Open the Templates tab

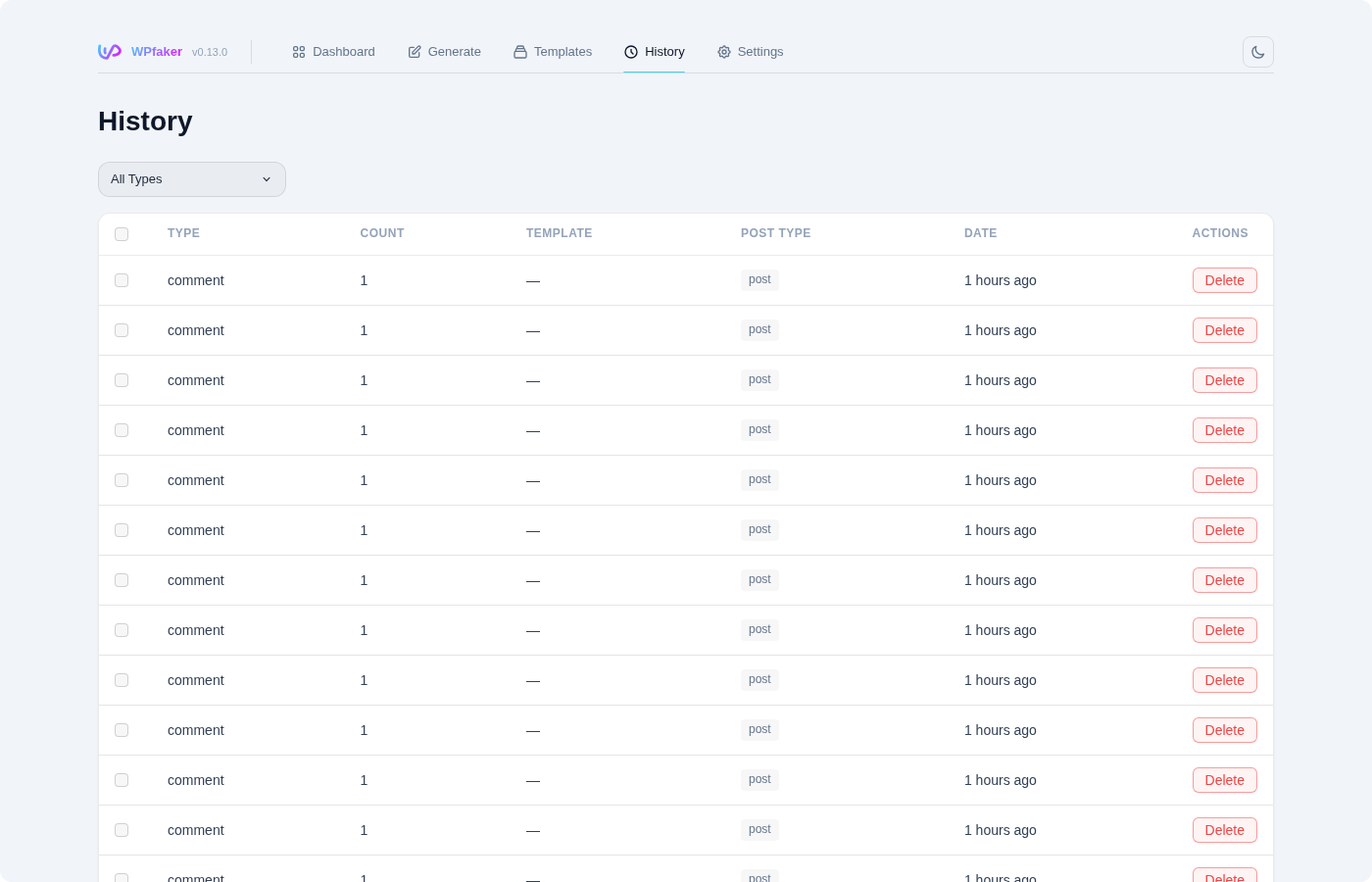562,52
